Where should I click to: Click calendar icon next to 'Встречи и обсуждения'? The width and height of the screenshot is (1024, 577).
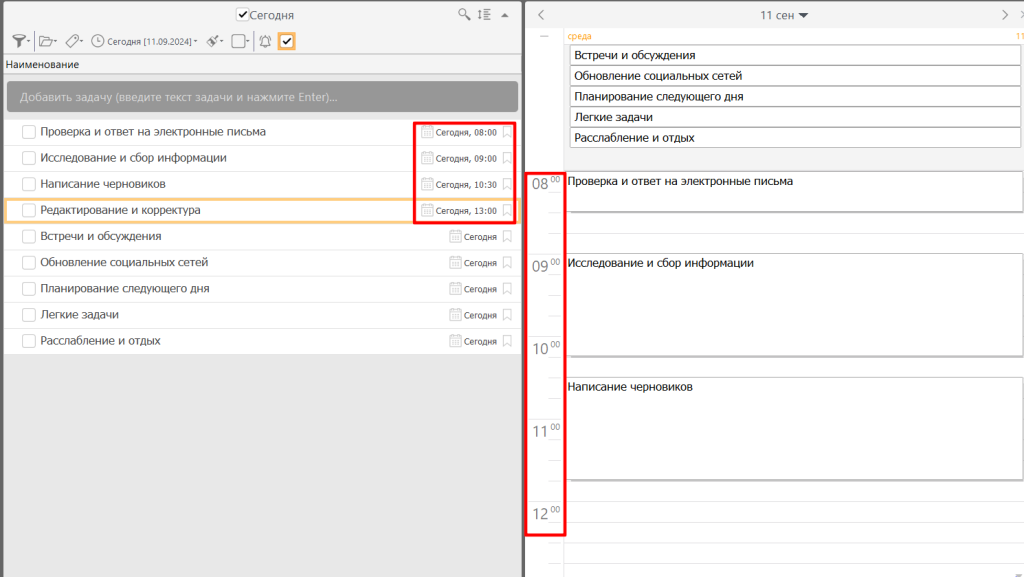(x=456, y=236)
